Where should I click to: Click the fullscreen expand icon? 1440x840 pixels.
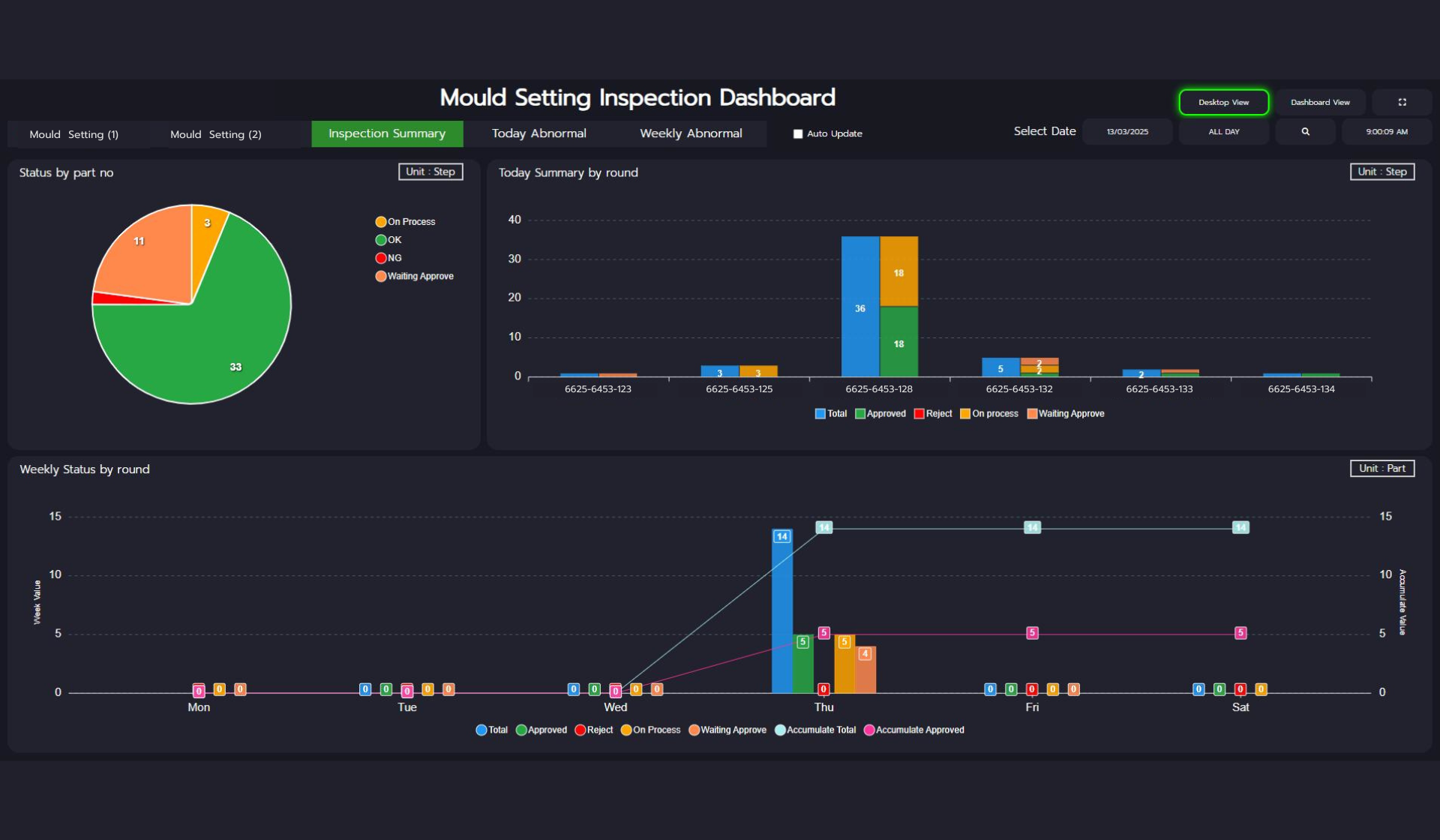click(1402, 102)
